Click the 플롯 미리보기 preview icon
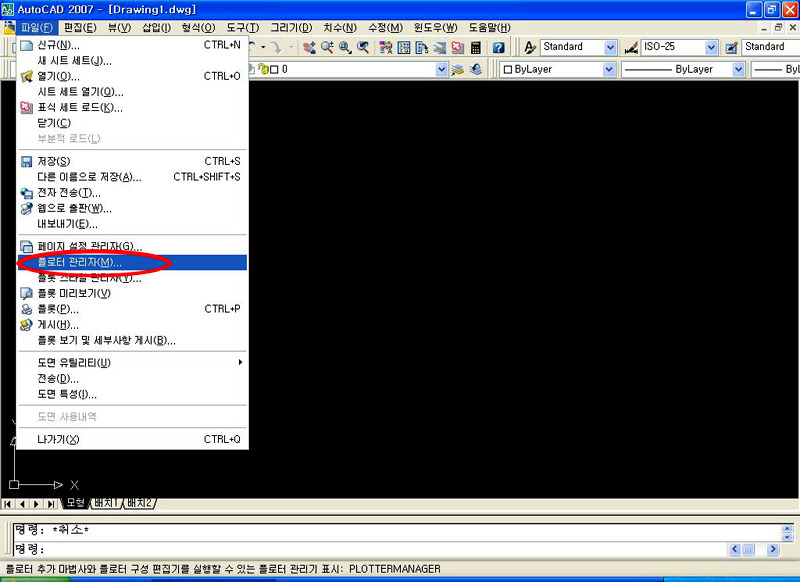The width and height of the screenshot is (800, 582). tap(27, 293)
